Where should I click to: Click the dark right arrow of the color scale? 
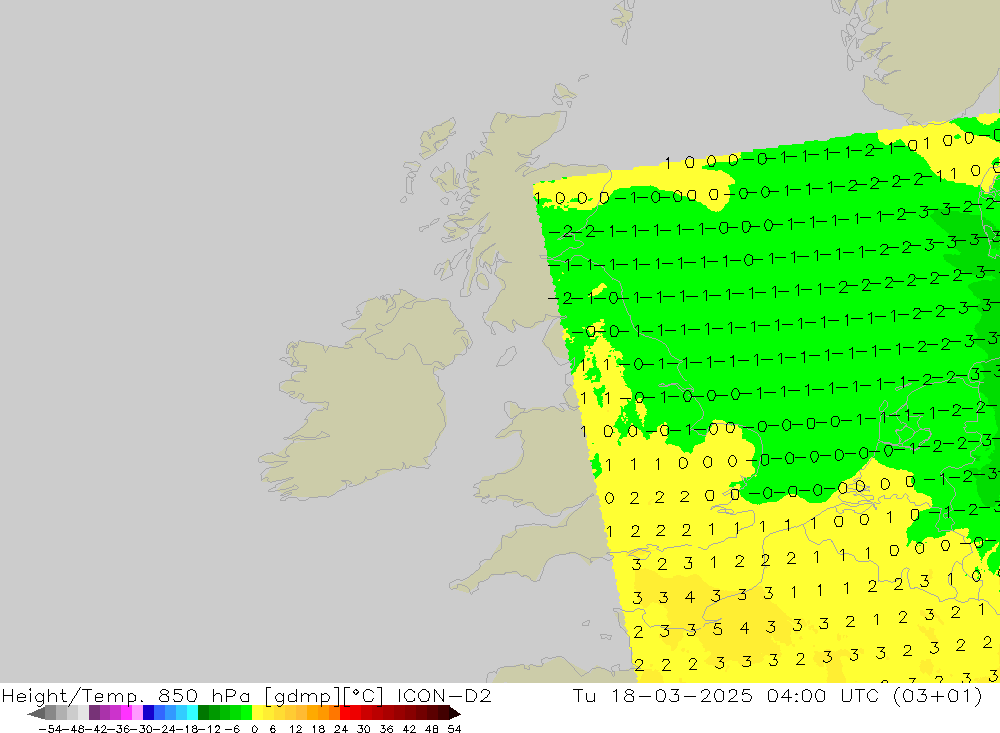455,713
